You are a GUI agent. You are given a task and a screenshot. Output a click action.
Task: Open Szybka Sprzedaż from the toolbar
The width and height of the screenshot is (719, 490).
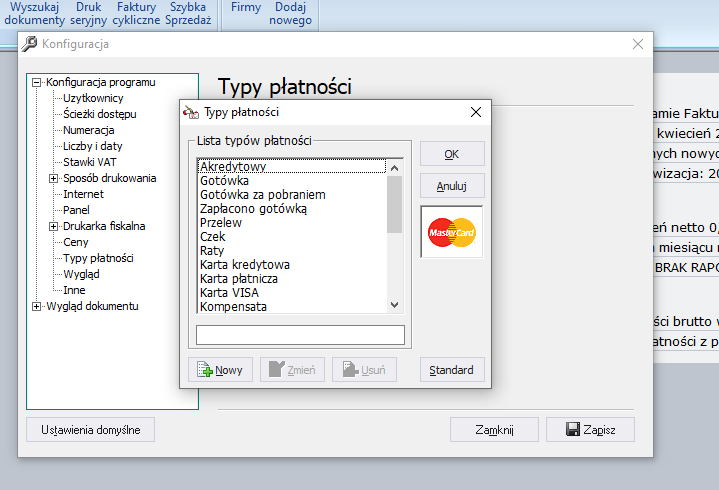coord(188,13)
